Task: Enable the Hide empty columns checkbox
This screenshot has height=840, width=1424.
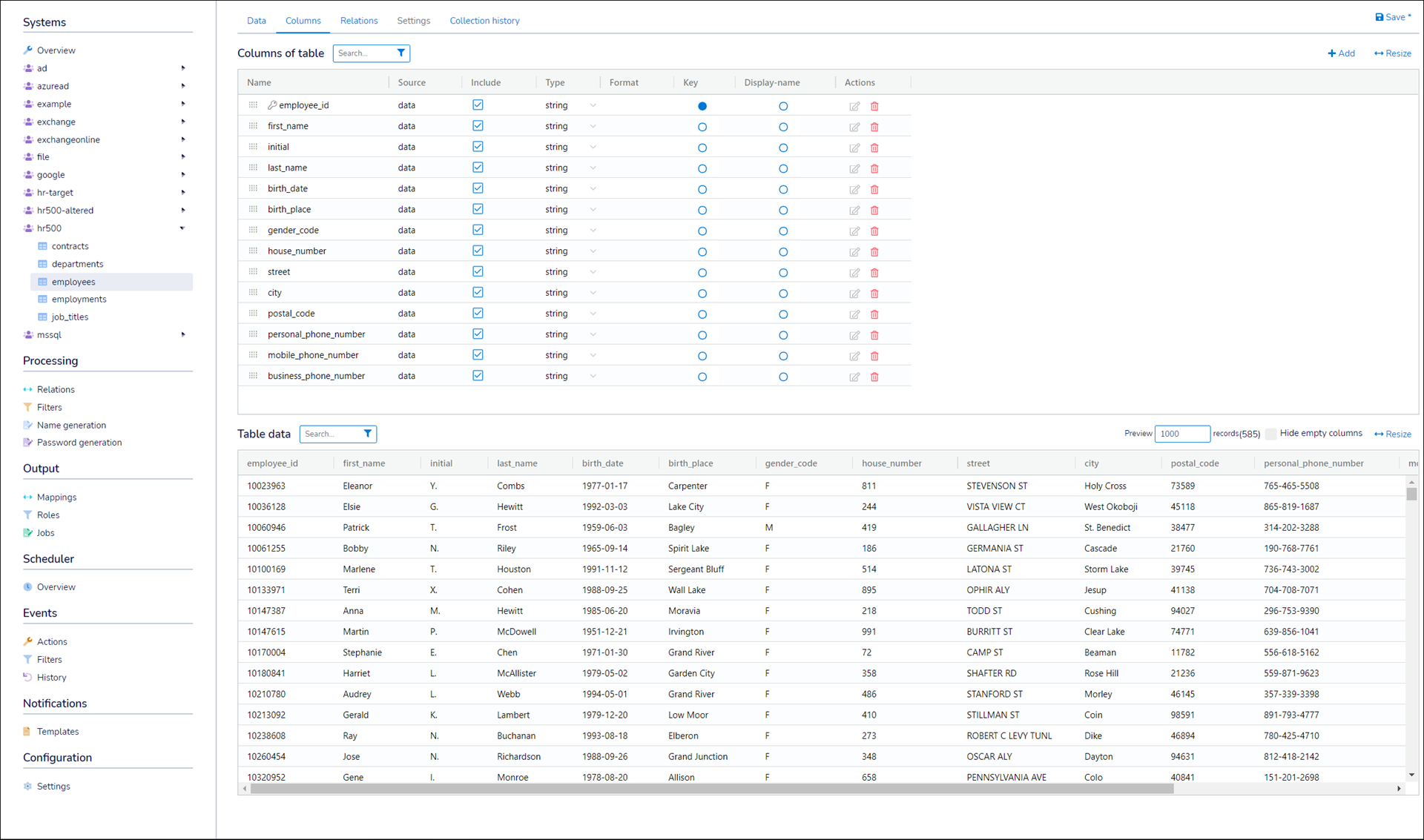Action: point(1271,434)
